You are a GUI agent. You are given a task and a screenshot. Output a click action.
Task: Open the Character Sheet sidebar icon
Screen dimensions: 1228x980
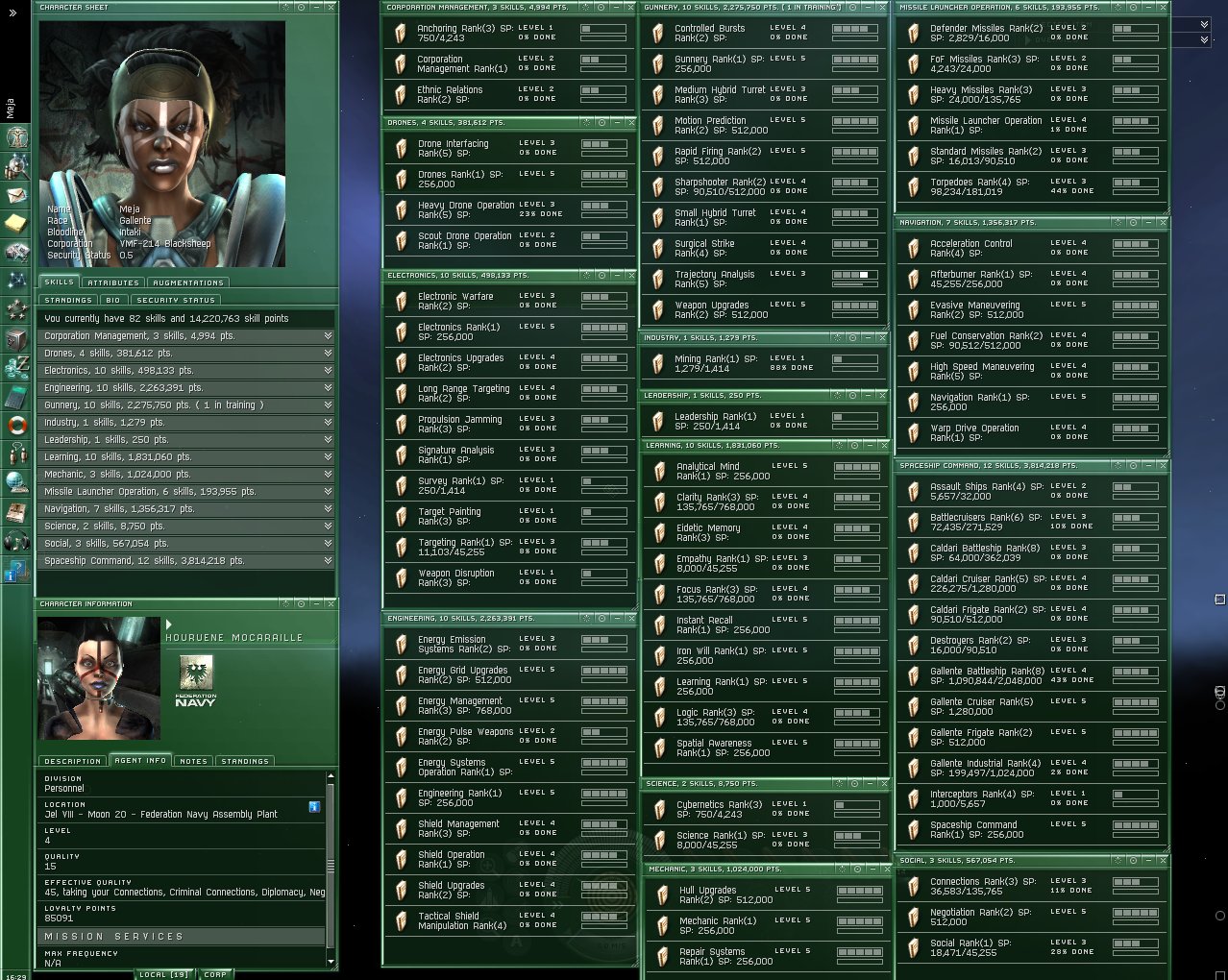pos(16,137)
